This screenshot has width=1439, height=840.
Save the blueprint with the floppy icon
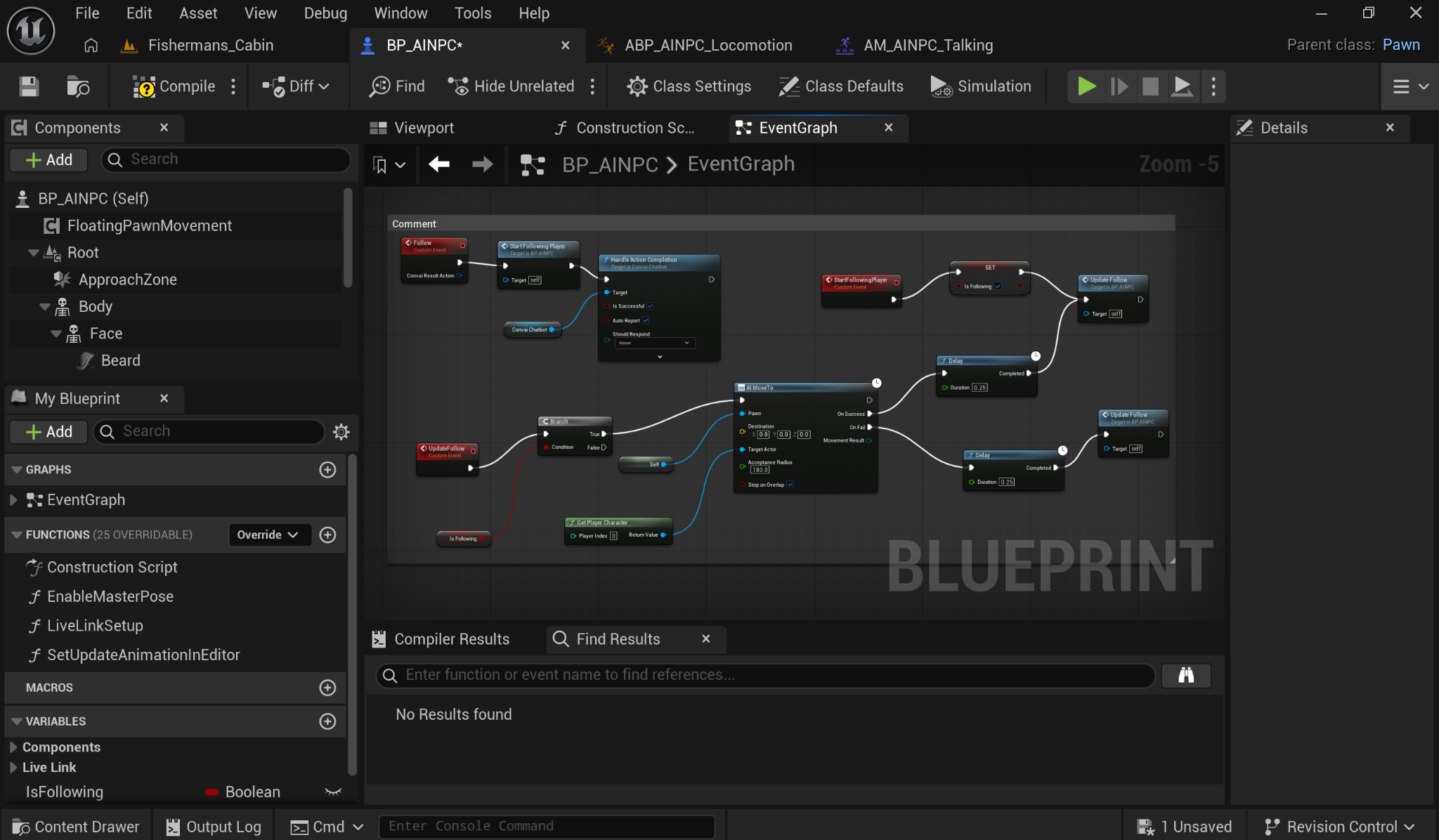pyautogui.click(x=29, y=86)
